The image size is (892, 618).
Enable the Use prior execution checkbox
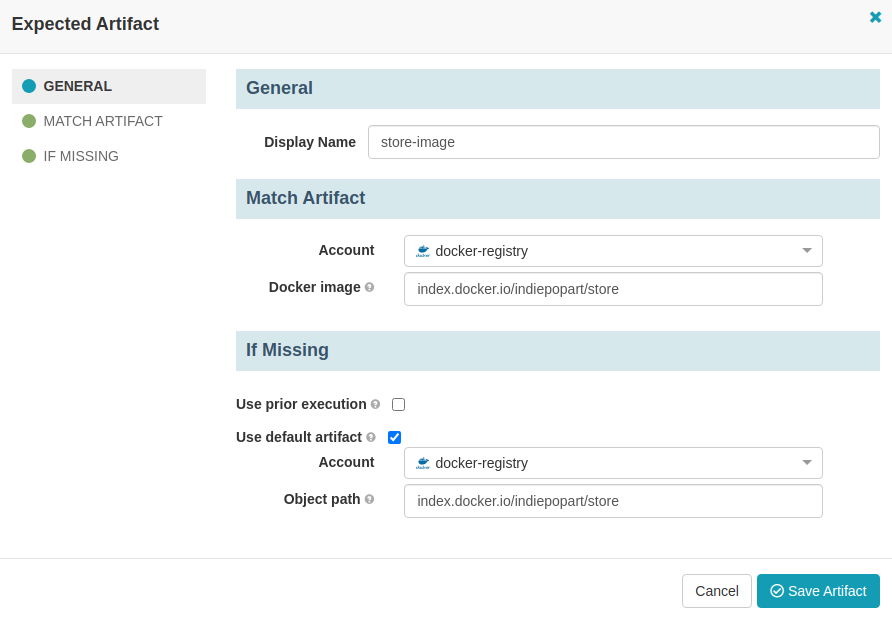(398, 405)
